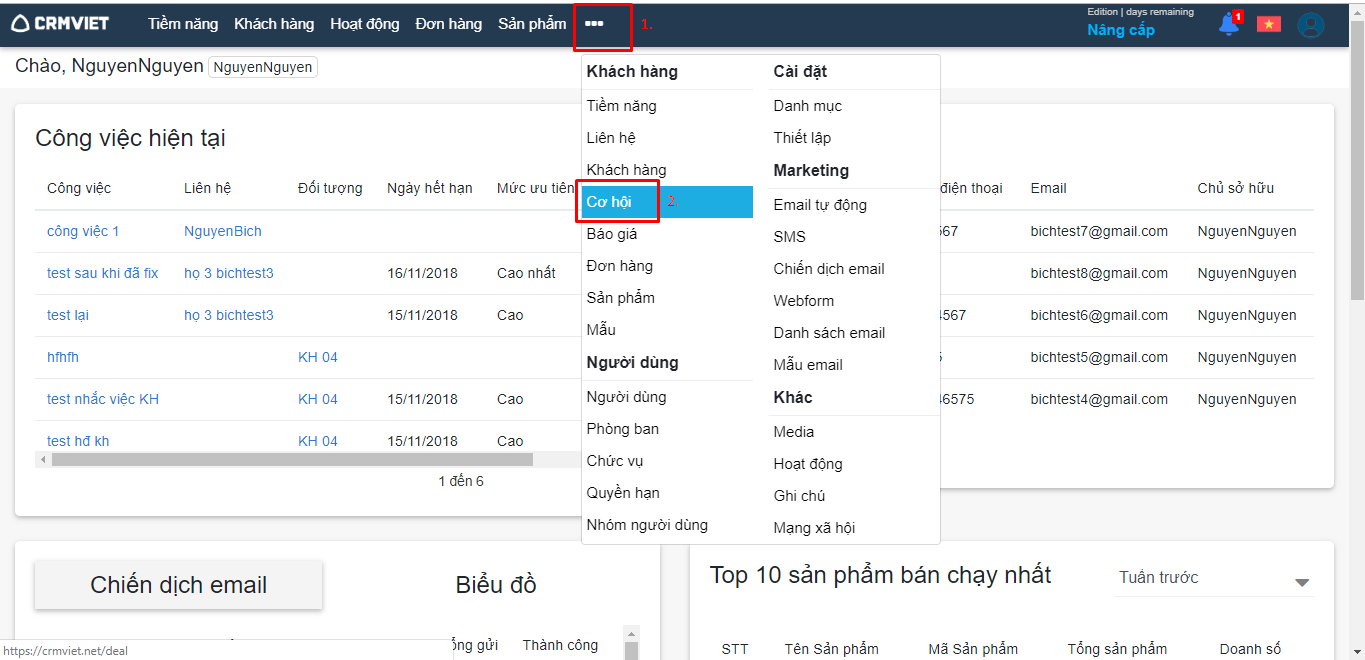
Task: Open contact link NguyenBich
Action: 222,231
